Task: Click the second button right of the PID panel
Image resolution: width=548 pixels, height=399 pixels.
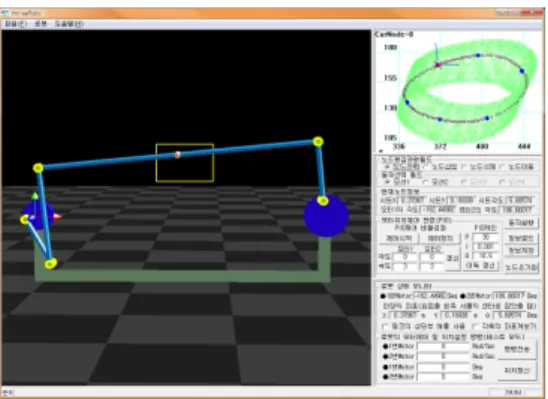Action: (x=521, y=238)
